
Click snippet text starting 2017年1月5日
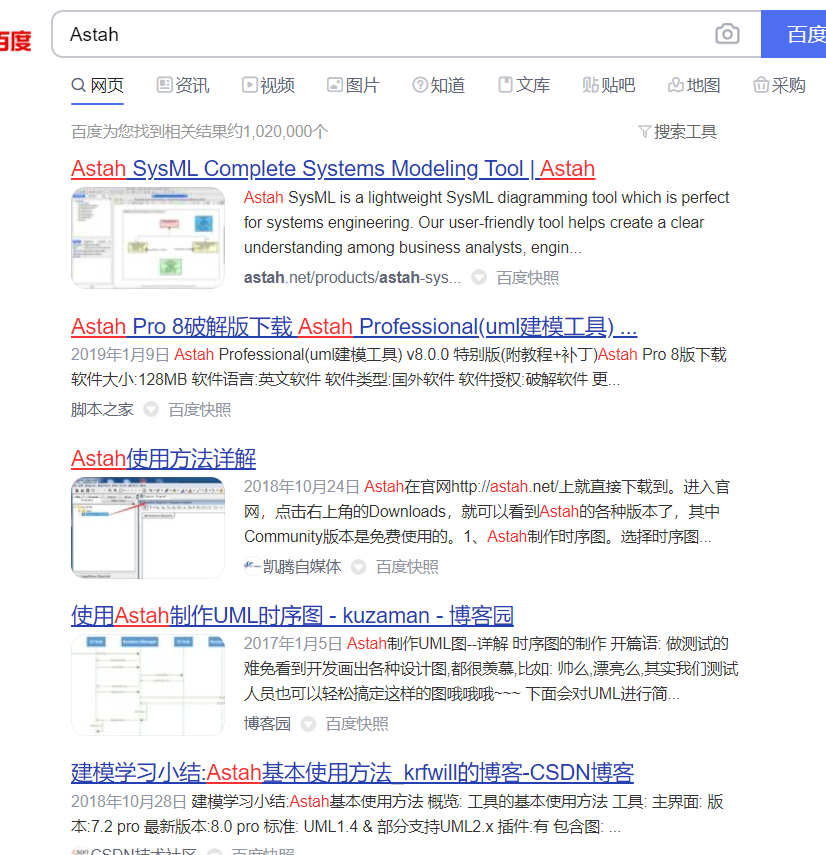click(491, 669)
